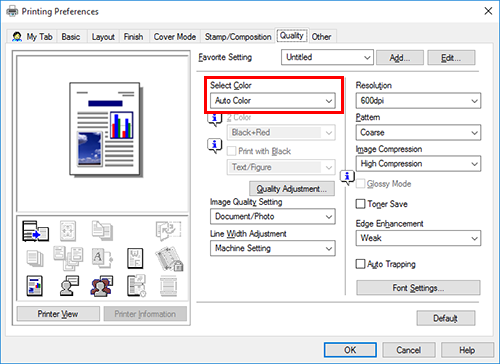The width and height of the screenshot is (500, 364).
Task: Open Font Settings dialog
Action: (418, 288)
